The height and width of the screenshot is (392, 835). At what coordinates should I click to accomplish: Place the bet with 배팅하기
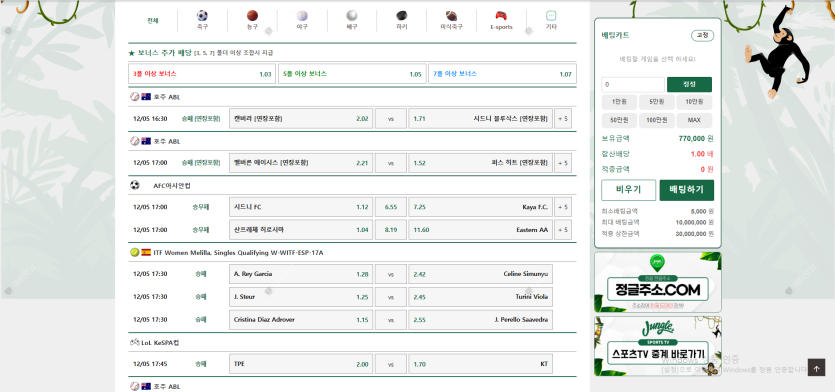point(686,190)
